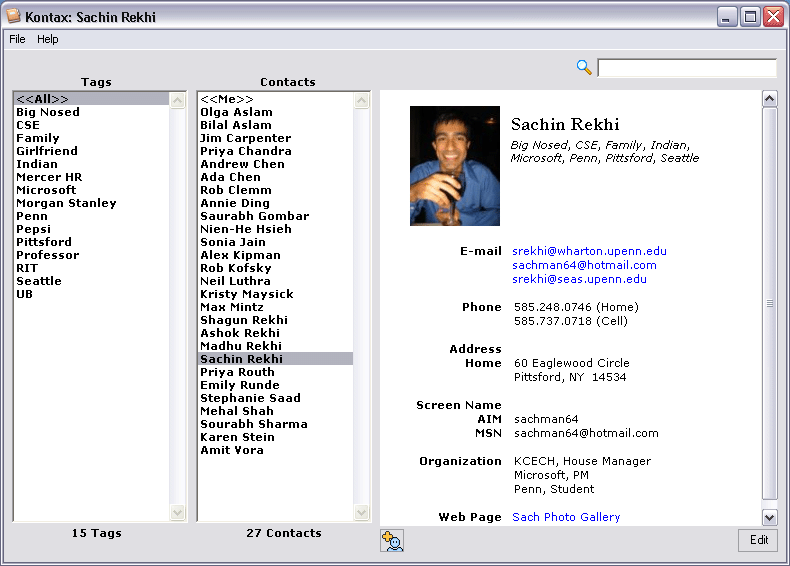790x566 pixels.
Task: Click the Contacts list scroll down arrow
Action: pyautogui.click(x=362, y=513)
